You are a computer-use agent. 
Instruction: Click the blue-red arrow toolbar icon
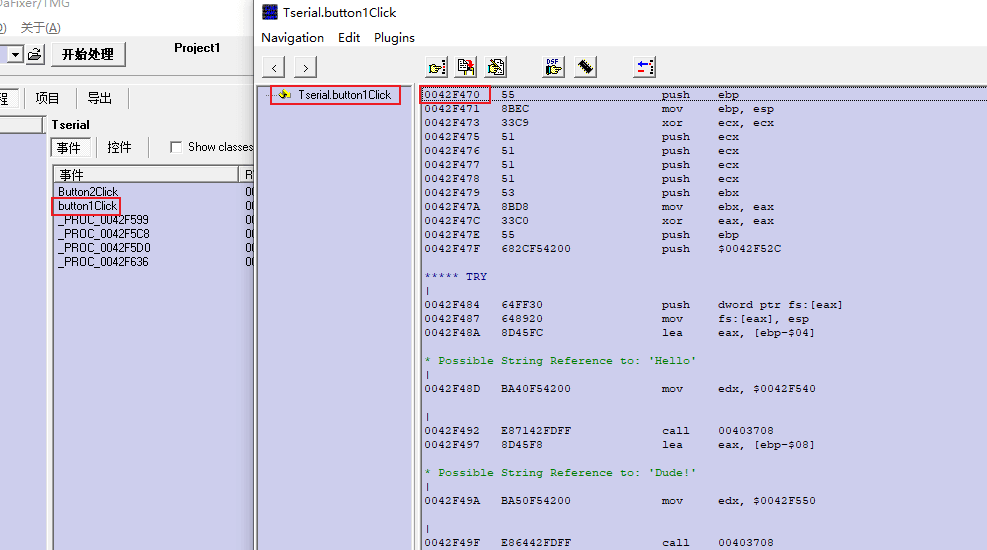(x=644, y=67)
